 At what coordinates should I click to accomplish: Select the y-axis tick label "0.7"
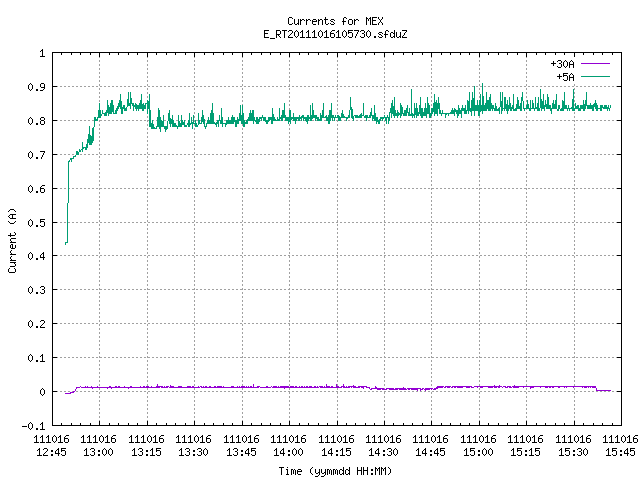point(36,155)
